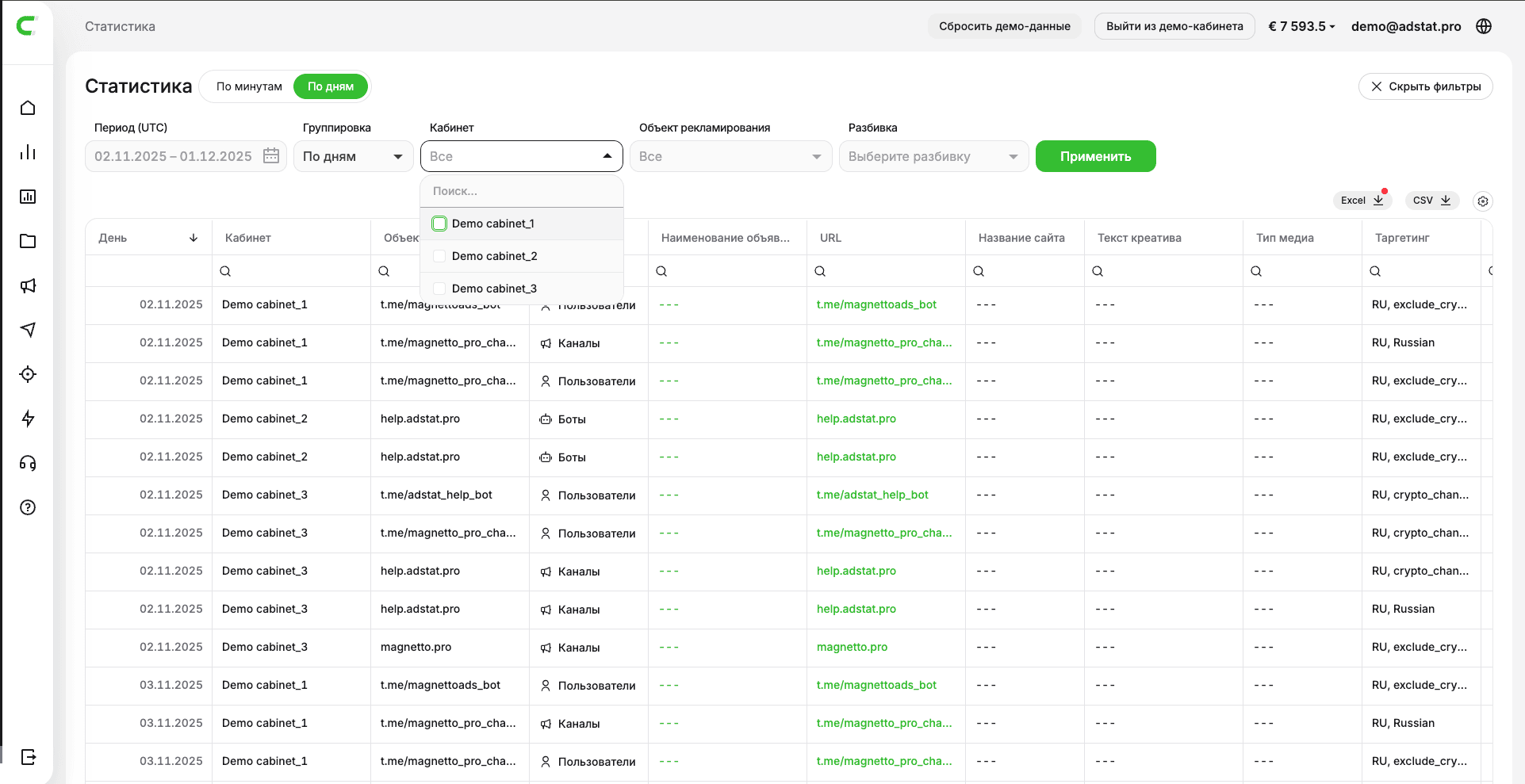Click the table settings gear icon
The image size is (1525, 784).
(x=1482, y=201)
